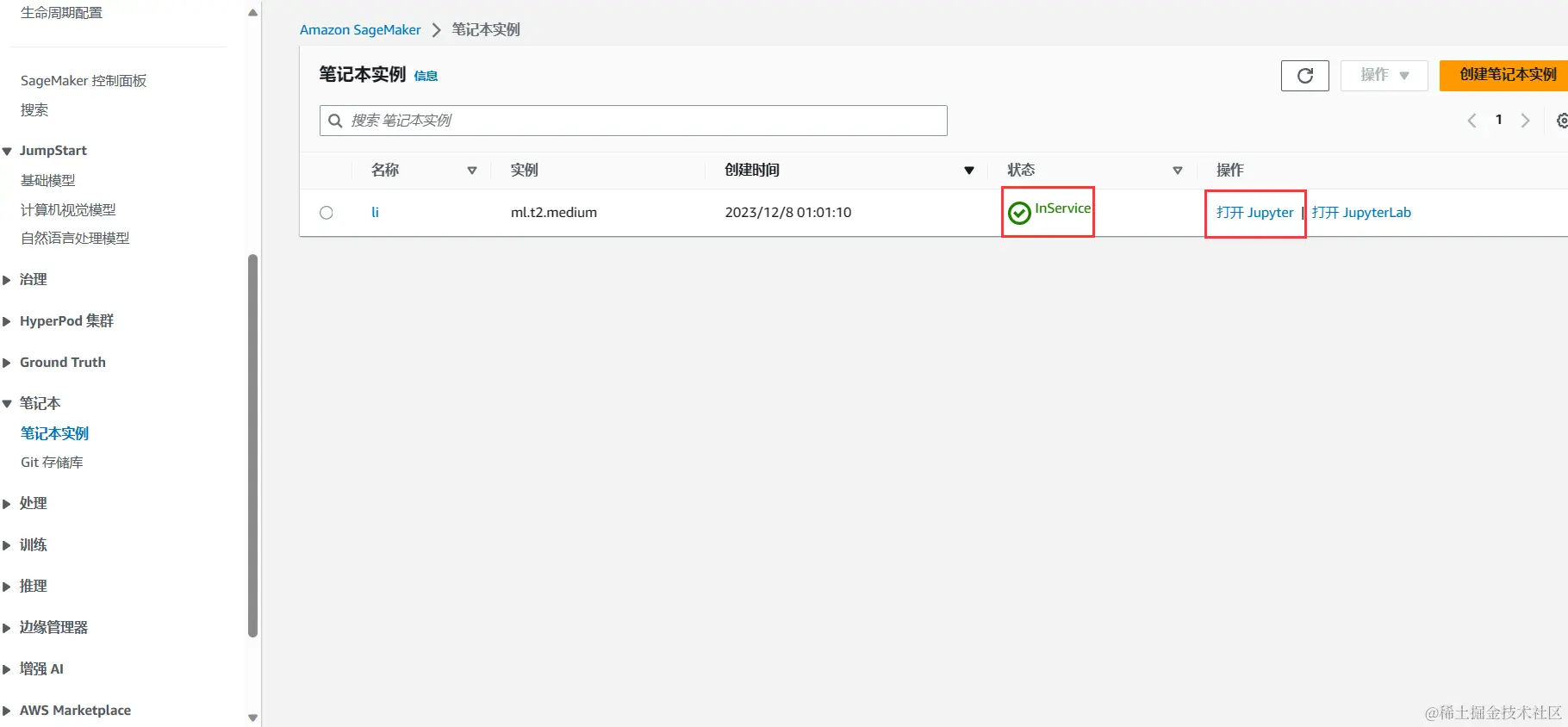The width and height of the screenshot is (1568, 727).
Task: Click the 信息 link beside the title
Action: click(426, 76)
